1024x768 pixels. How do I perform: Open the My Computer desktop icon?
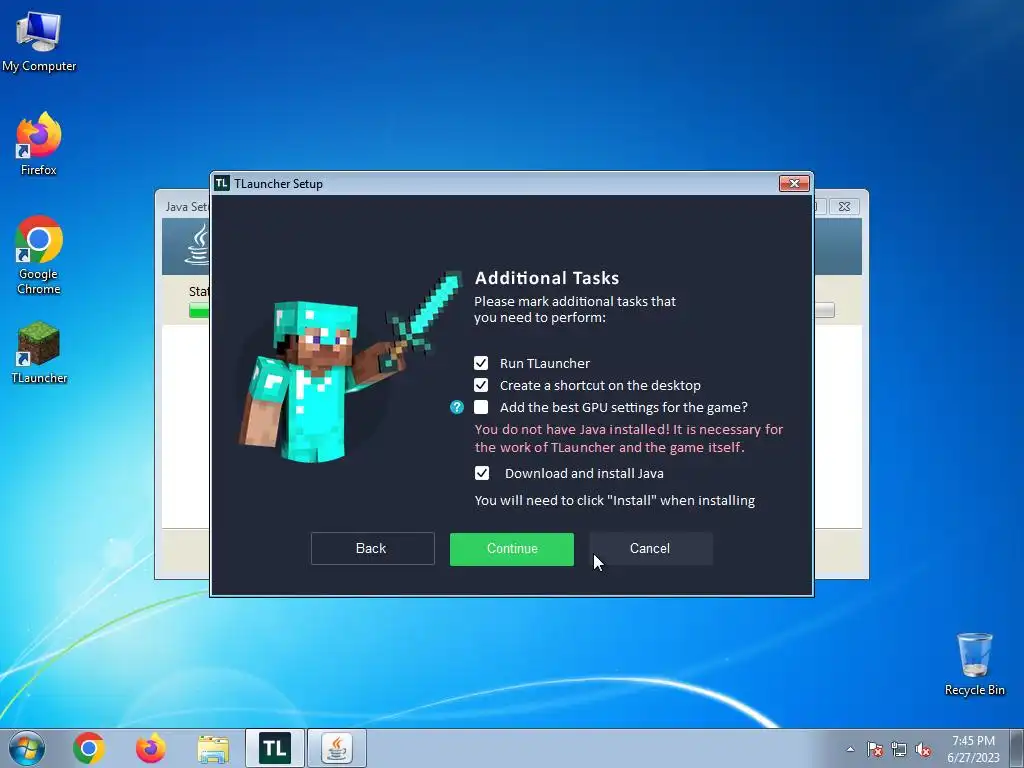[39, 40]
